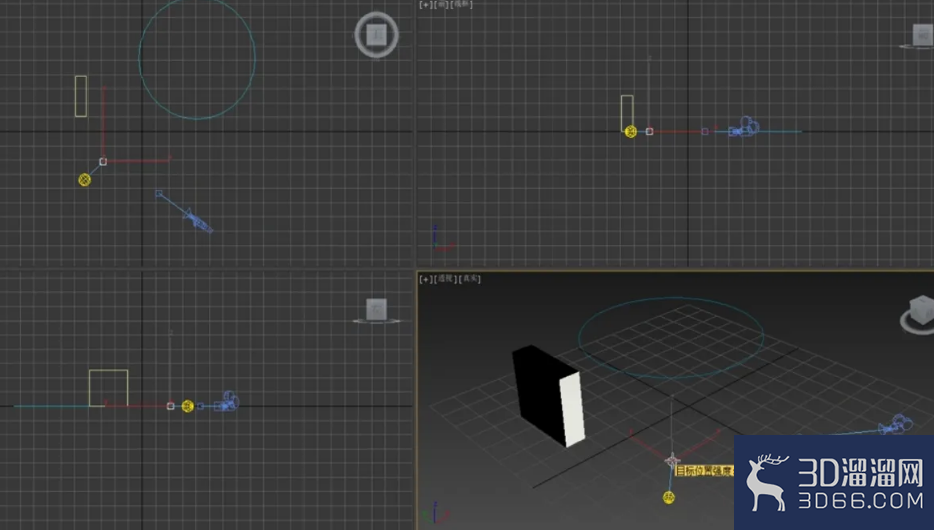Open the front viewport's wireframe shading menu
This screenshot has height=530, width=934.
(x=462, y=5)
